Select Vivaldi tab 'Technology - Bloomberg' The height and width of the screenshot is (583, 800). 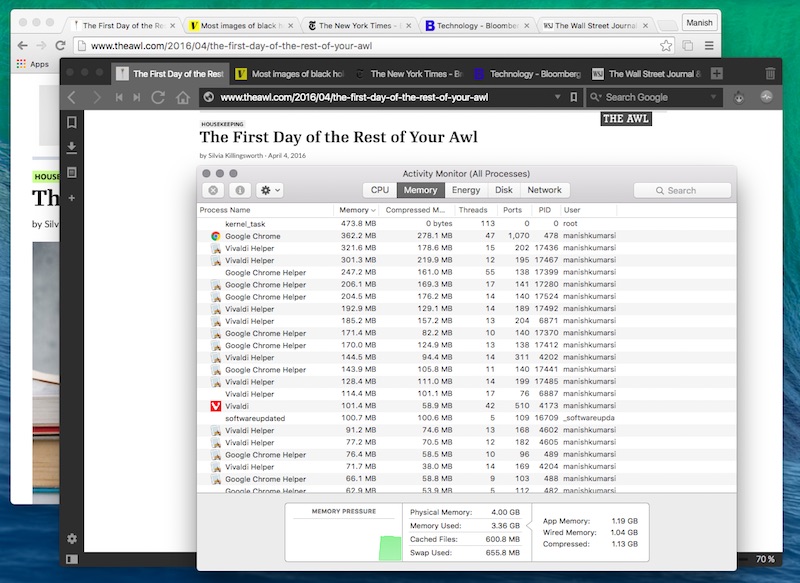(528, 74)
